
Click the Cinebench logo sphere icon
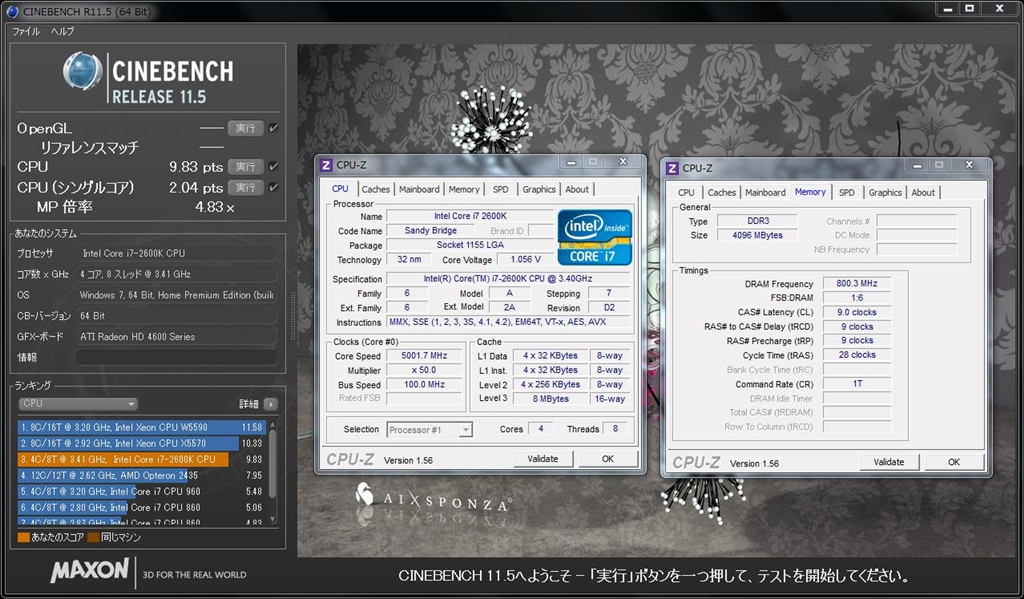pyautogui.click(x=82, y=71)
